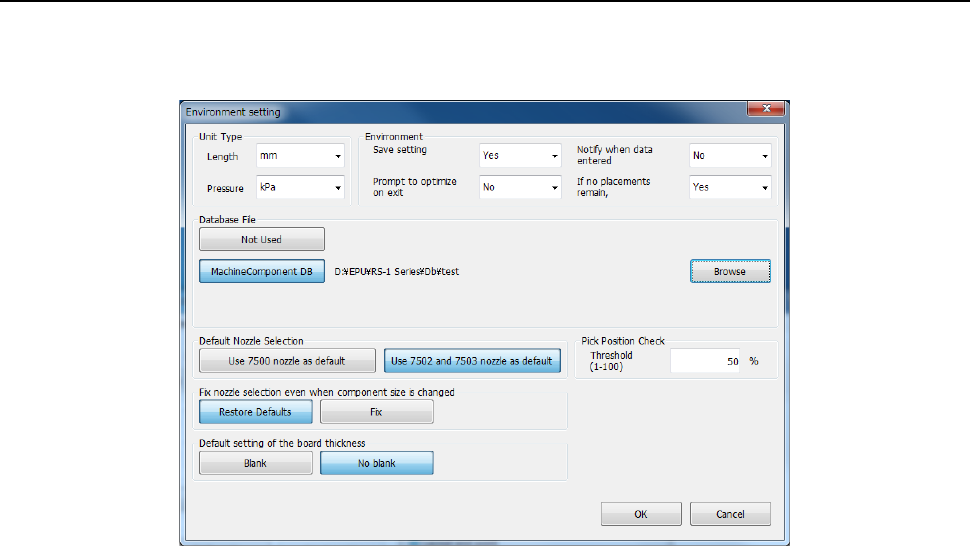Image resolution: width=970 pixels, height=546 pixels.
Task: Click into the Threshold percentage field
Action: click(705, 361)
